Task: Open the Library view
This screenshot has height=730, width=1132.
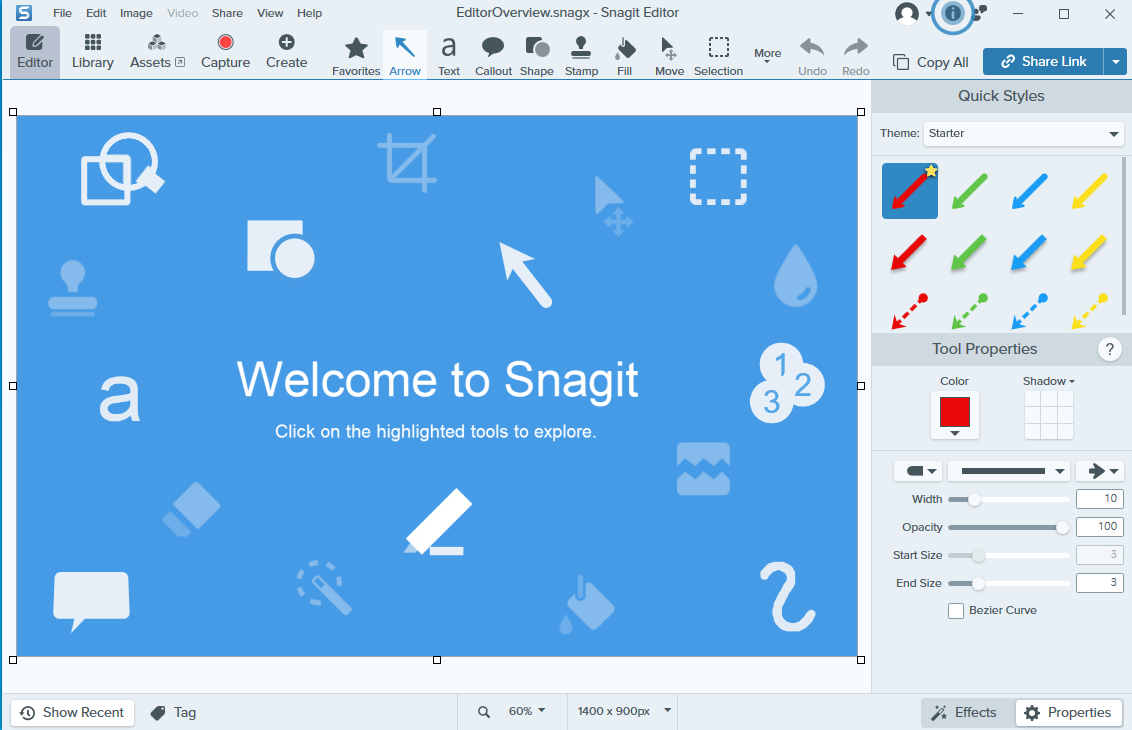Action: click(92, 51)
